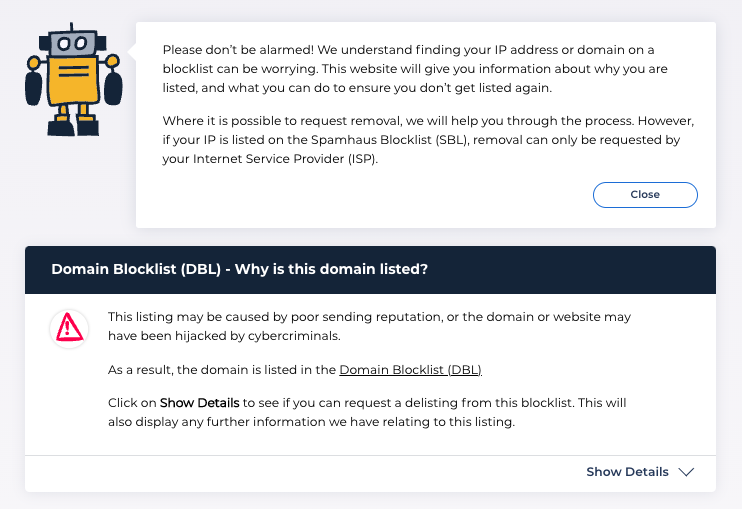
Task: Click the red warning triangle icon
Action: pyautogui.click(x=69, y=326)
